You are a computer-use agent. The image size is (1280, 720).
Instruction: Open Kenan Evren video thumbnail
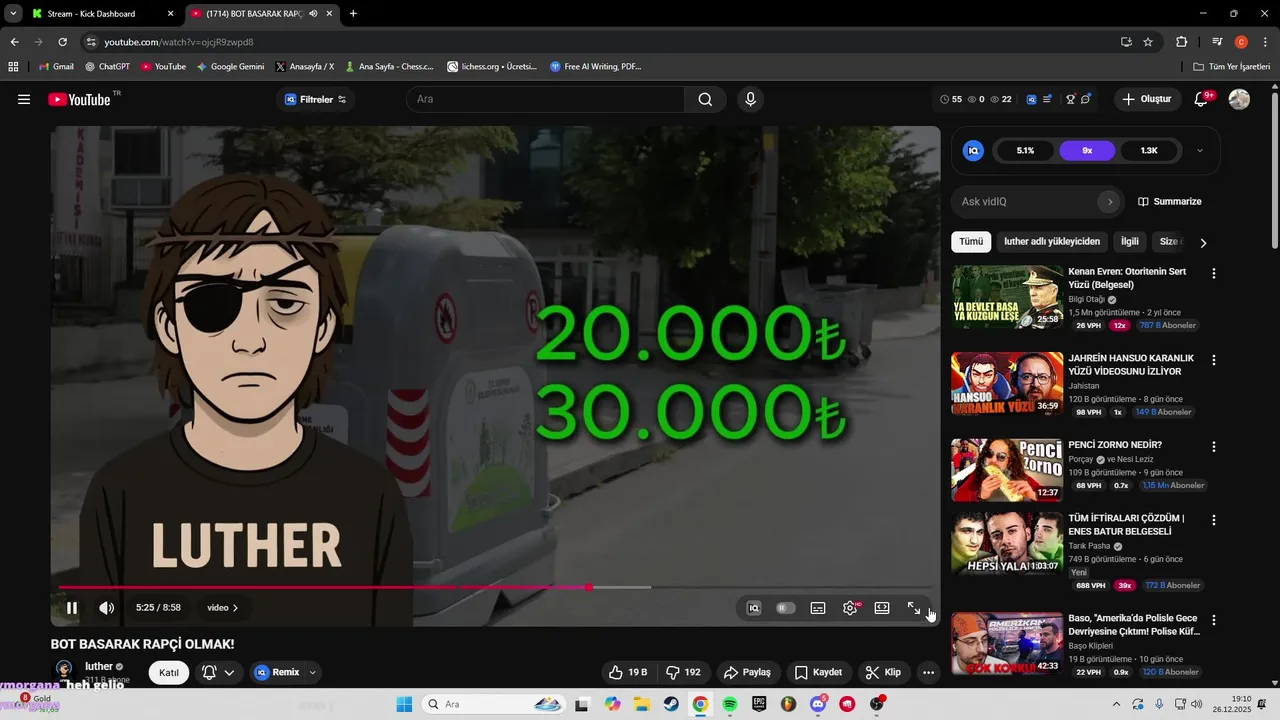click(1007, 296)
